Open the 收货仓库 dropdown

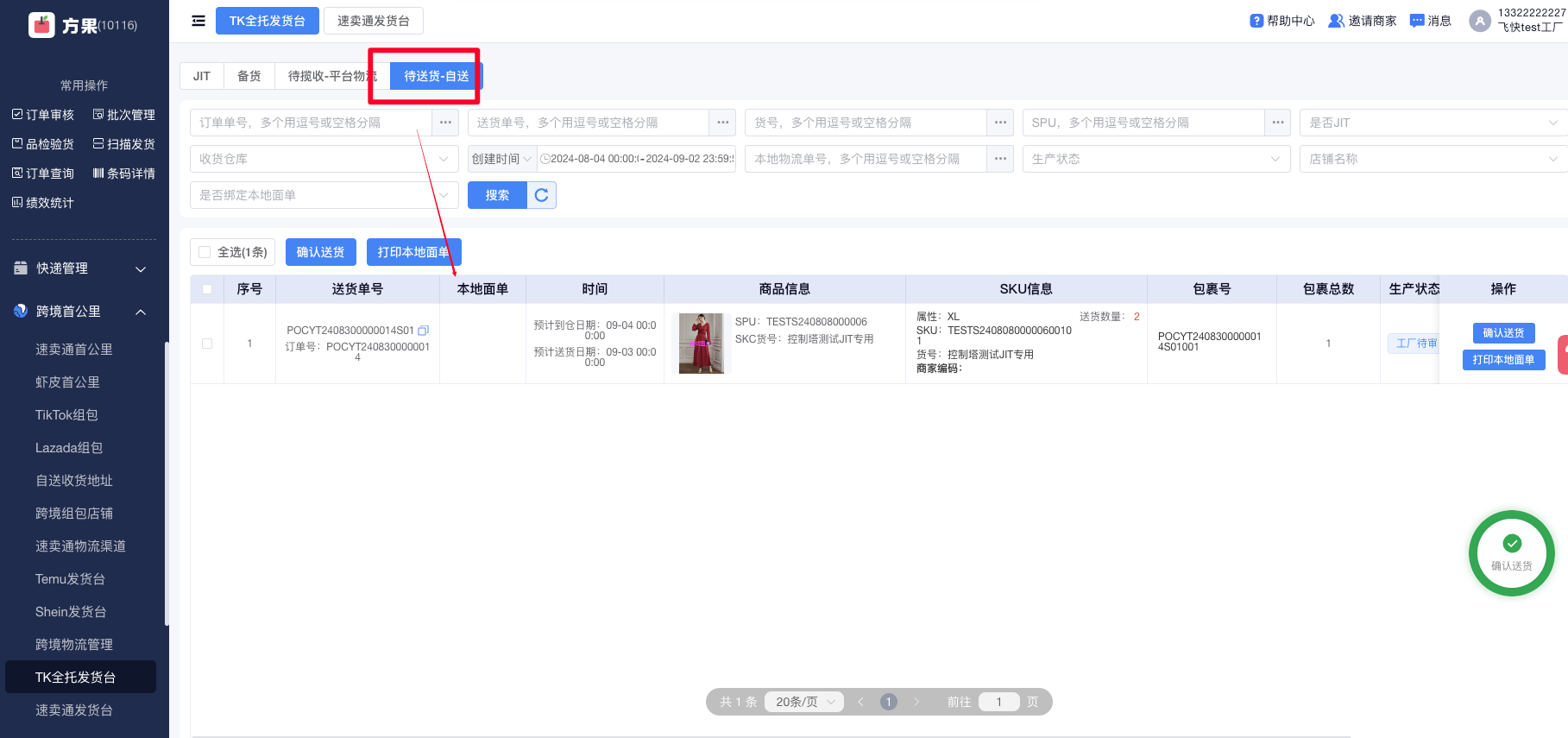pyautogui.click(x=324, y=159)
